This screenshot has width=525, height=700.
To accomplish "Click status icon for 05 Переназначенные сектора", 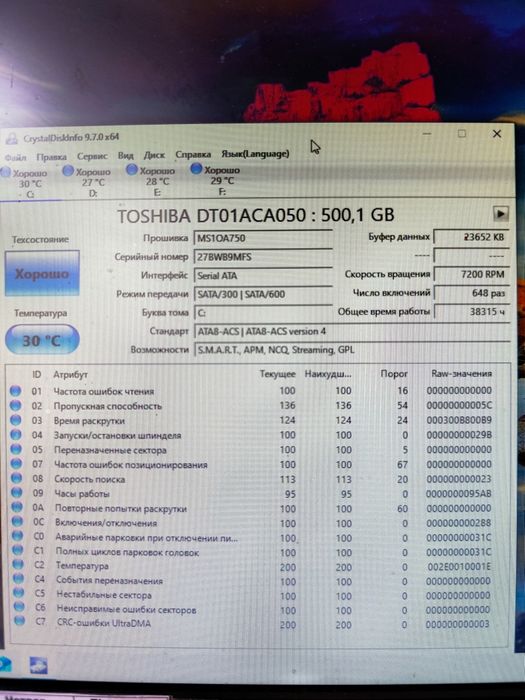I will [16, 450].
